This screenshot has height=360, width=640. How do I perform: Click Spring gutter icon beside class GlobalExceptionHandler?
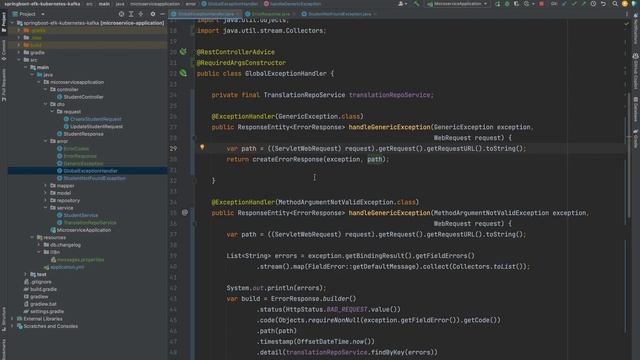coord(183,73)
